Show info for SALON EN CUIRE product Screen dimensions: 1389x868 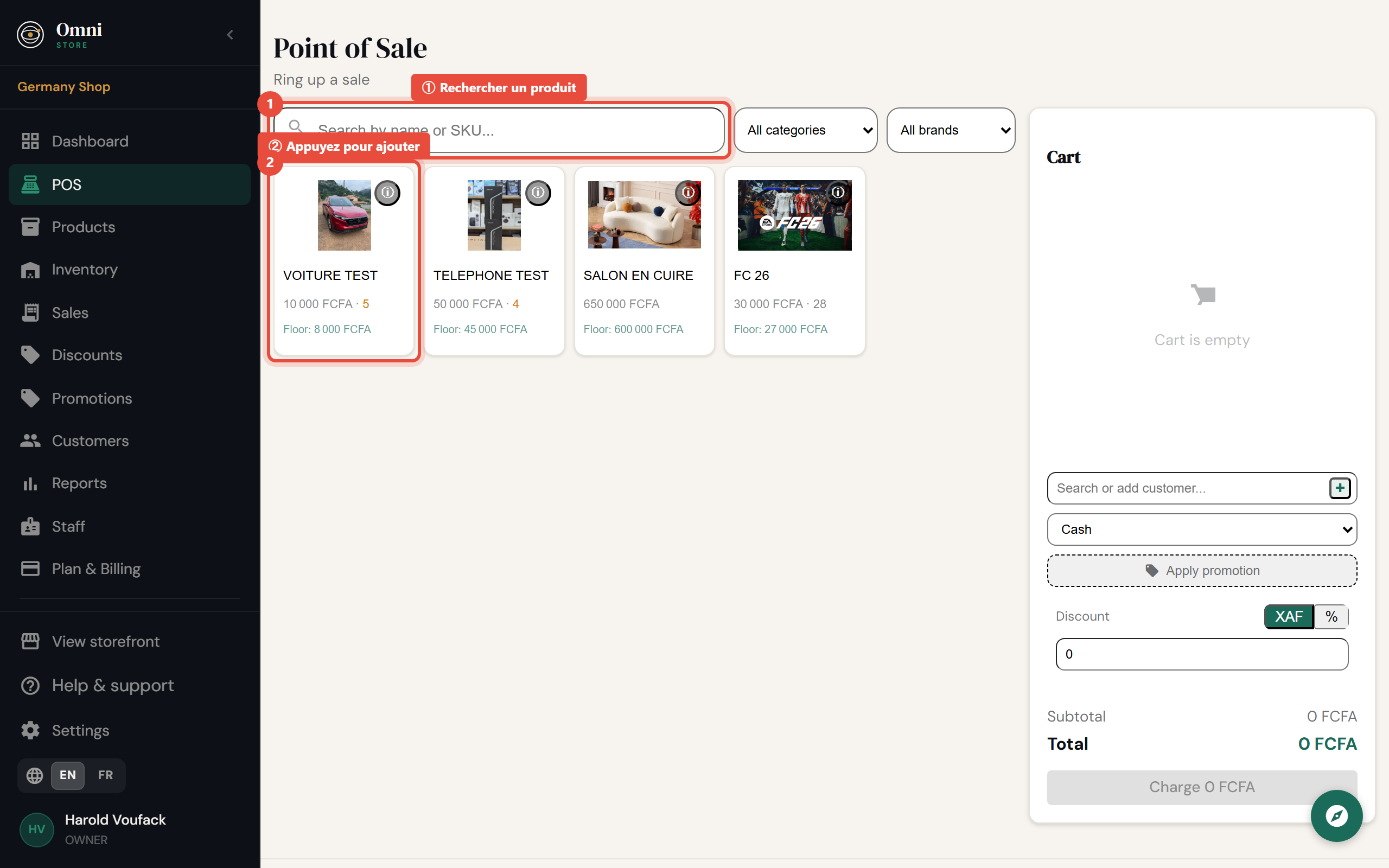687,193
